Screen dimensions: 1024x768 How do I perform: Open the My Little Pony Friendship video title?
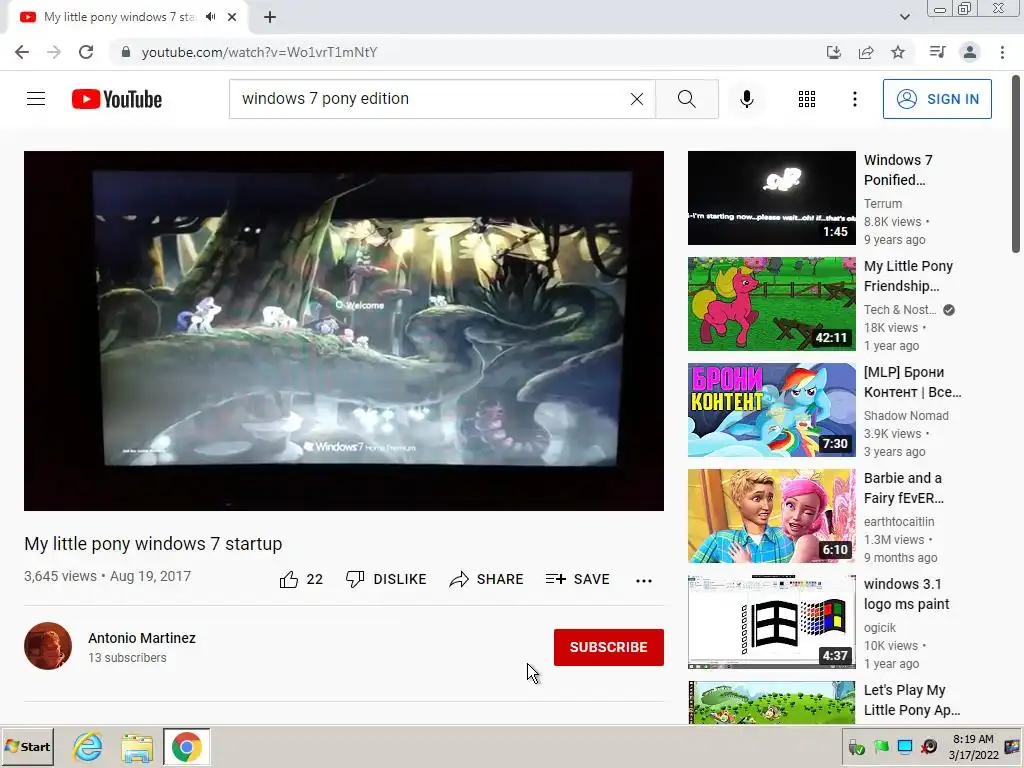click(x=908, y=276)
